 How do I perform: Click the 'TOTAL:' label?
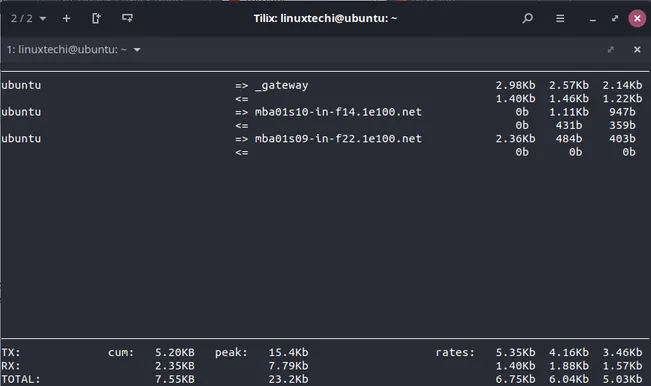click(x=21, y=379)
